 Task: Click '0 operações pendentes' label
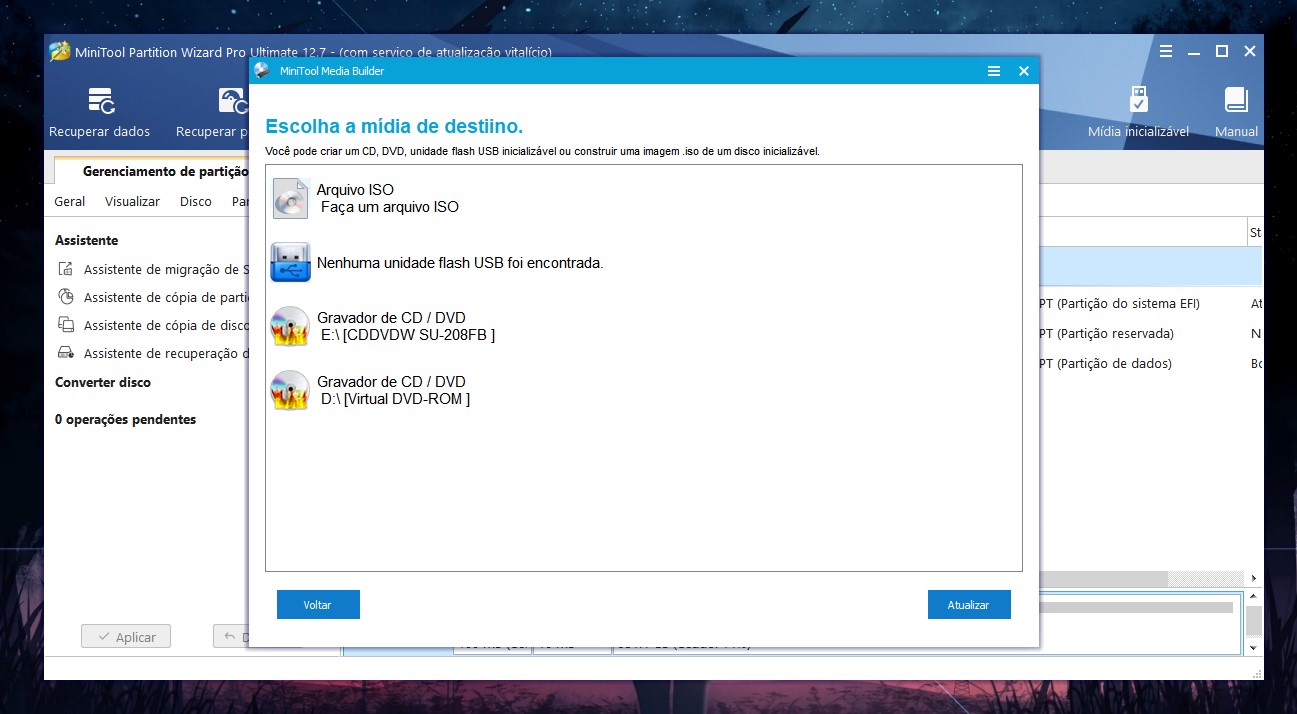pos(125,419)
